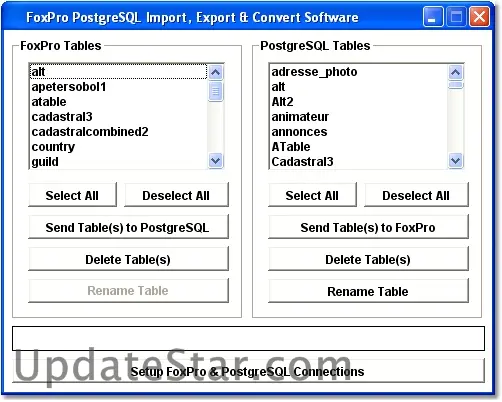
Task: Click Send Table(s) to PostgreSQL
Action: coord(128,227)
